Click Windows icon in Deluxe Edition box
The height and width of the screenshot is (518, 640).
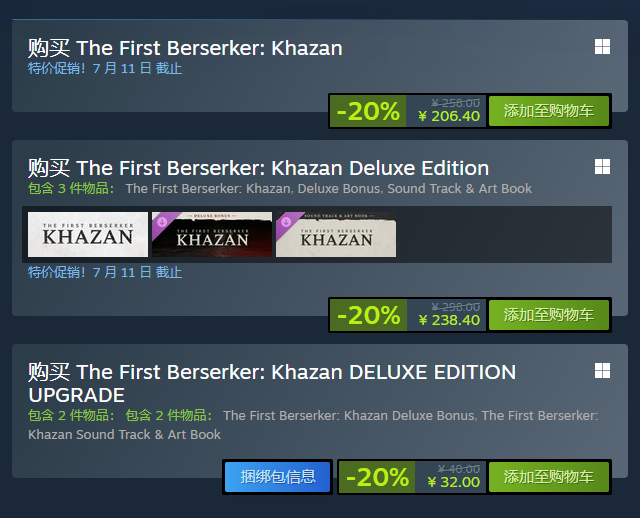coord(602,166)
